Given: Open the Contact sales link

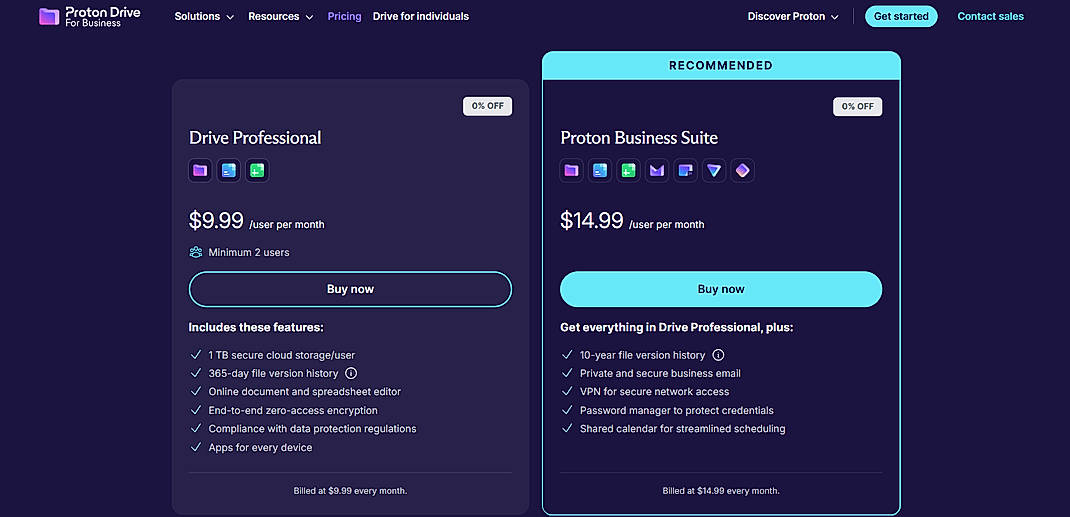Looking at the screenshot, I should 990,16.
